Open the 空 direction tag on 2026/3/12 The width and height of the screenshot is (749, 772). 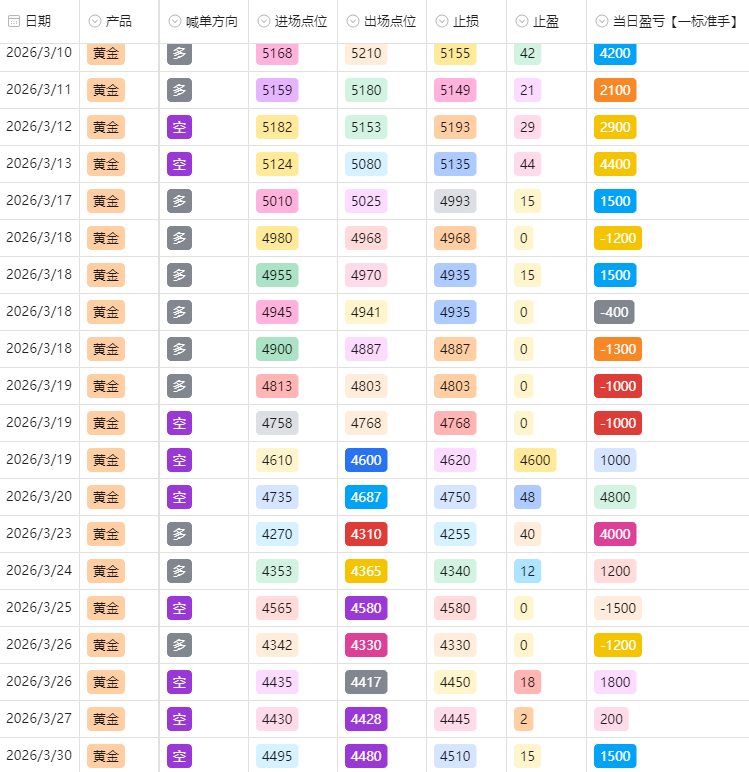pos(179,127)
